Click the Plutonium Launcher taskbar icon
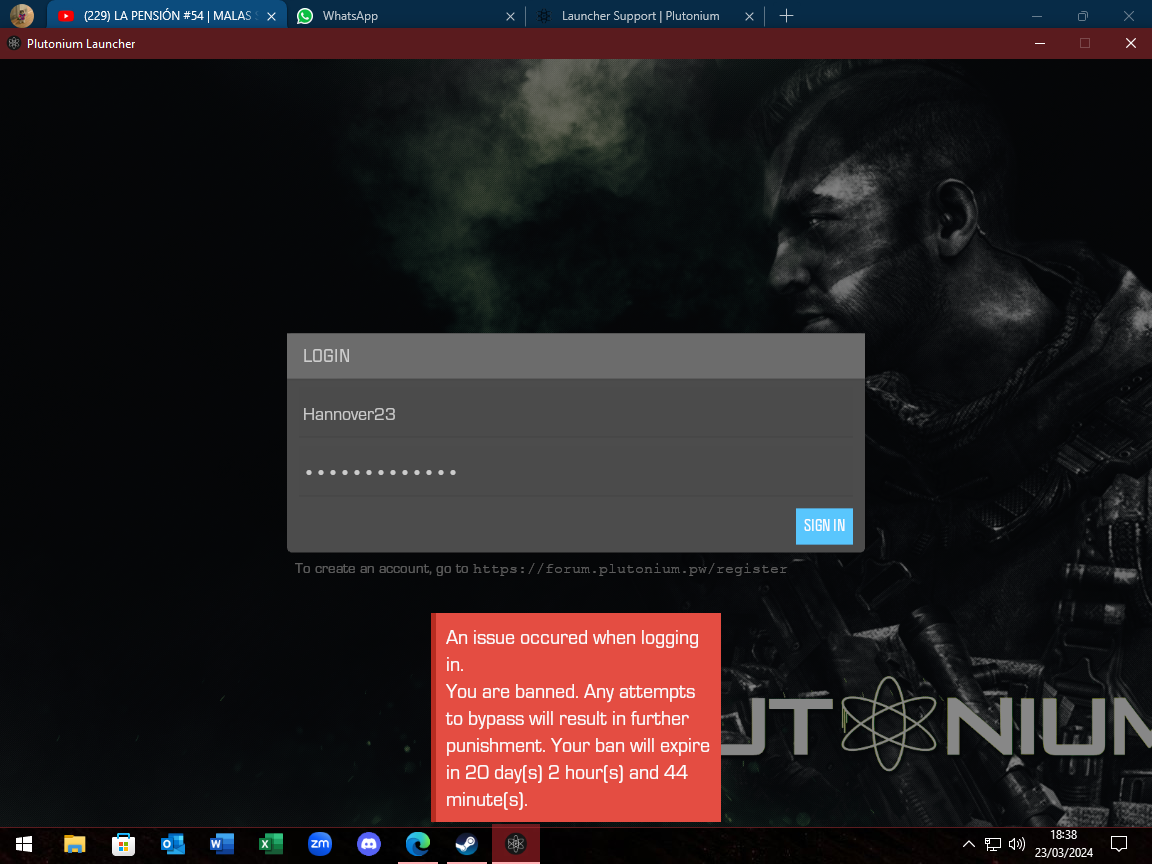The height and width of the screenshot is (864, 1152). pyautogui.click(x=516, y=844)
